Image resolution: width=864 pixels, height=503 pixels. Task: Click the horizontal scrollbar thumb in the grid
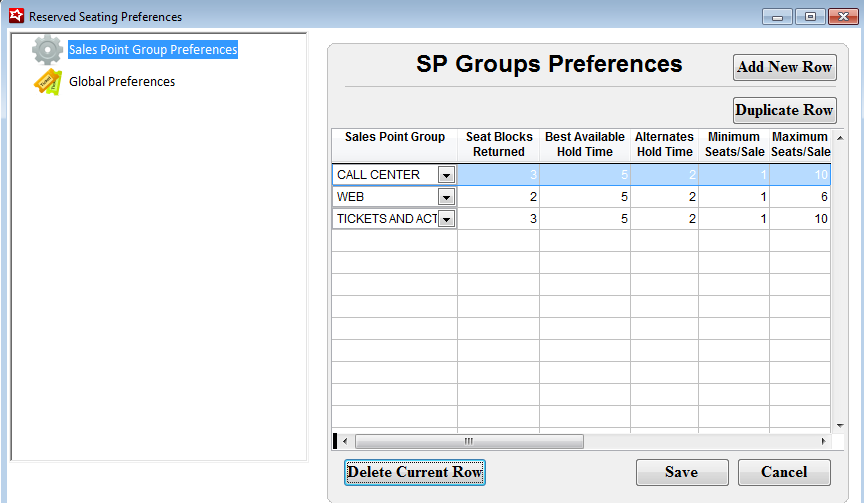click(x=468, y=441)
